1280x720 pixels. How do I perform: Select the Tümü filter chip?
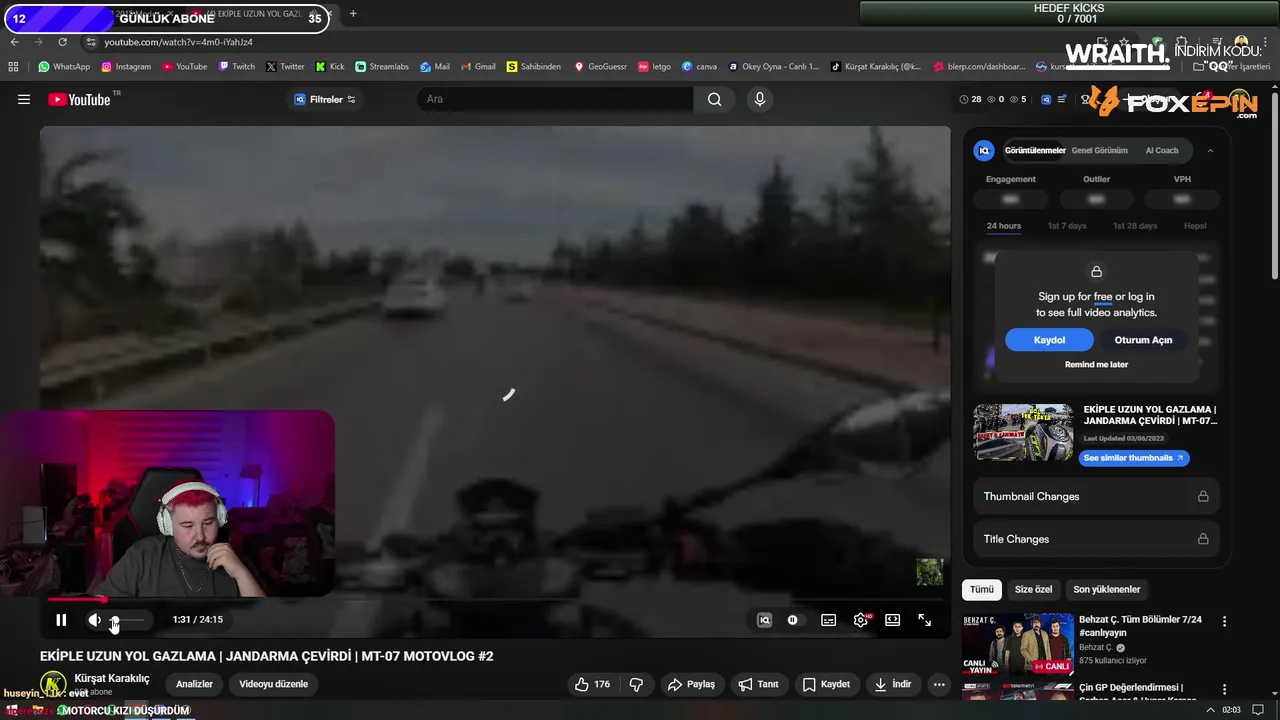[x=982, y=589]
